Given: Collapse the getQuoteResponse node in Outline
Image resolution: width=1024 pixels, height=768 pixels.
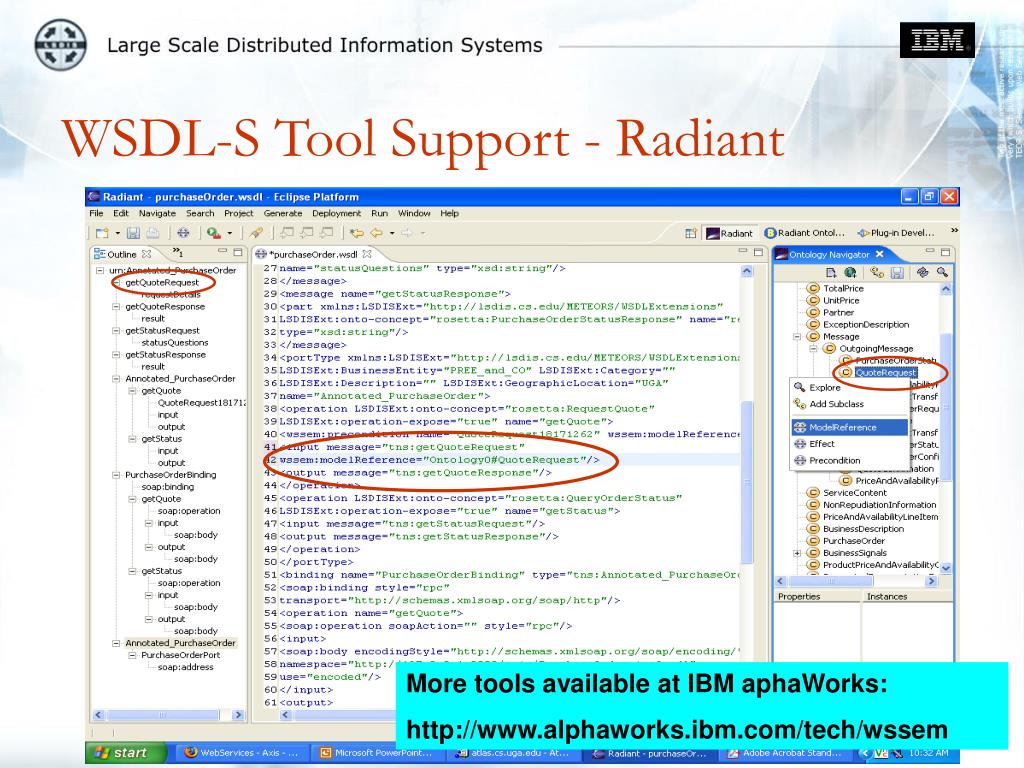Looking at the screenshot, I should pos(116,306).
